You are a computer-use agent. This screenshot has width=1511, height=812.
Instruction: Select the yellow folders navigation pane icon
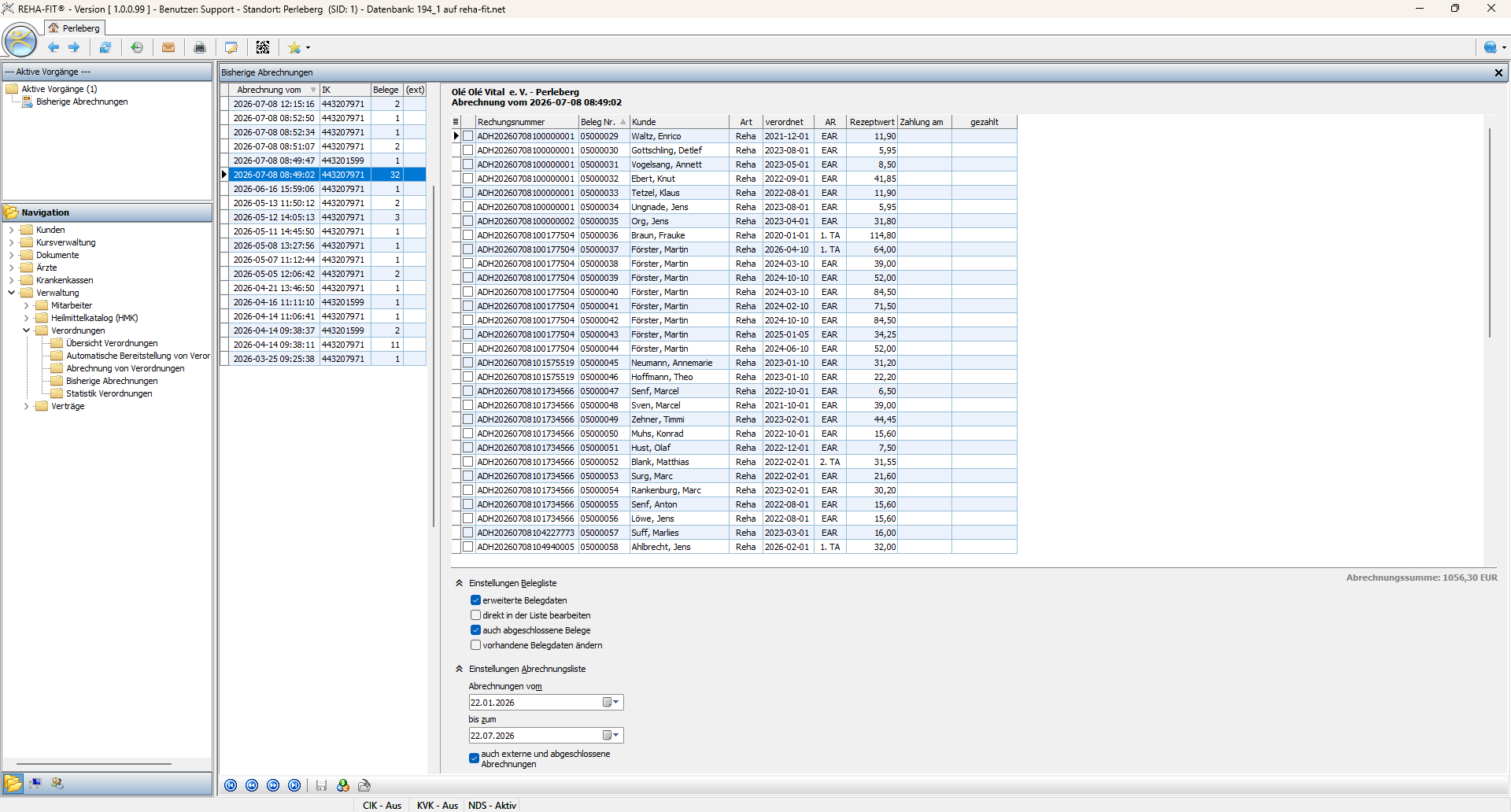pos(13,783)
